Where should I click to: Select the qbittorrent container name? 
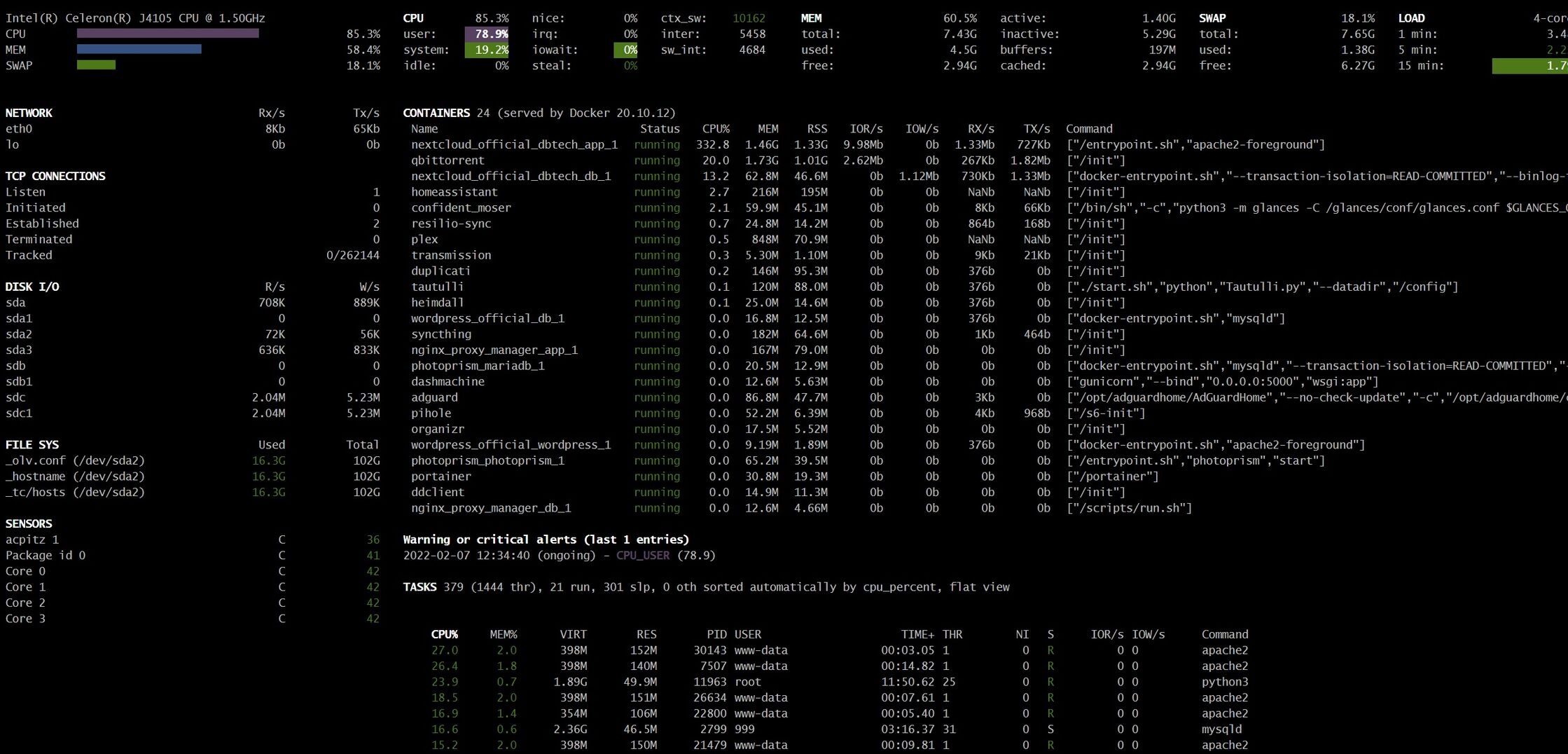pyautogui.click(x=447, y=160)
